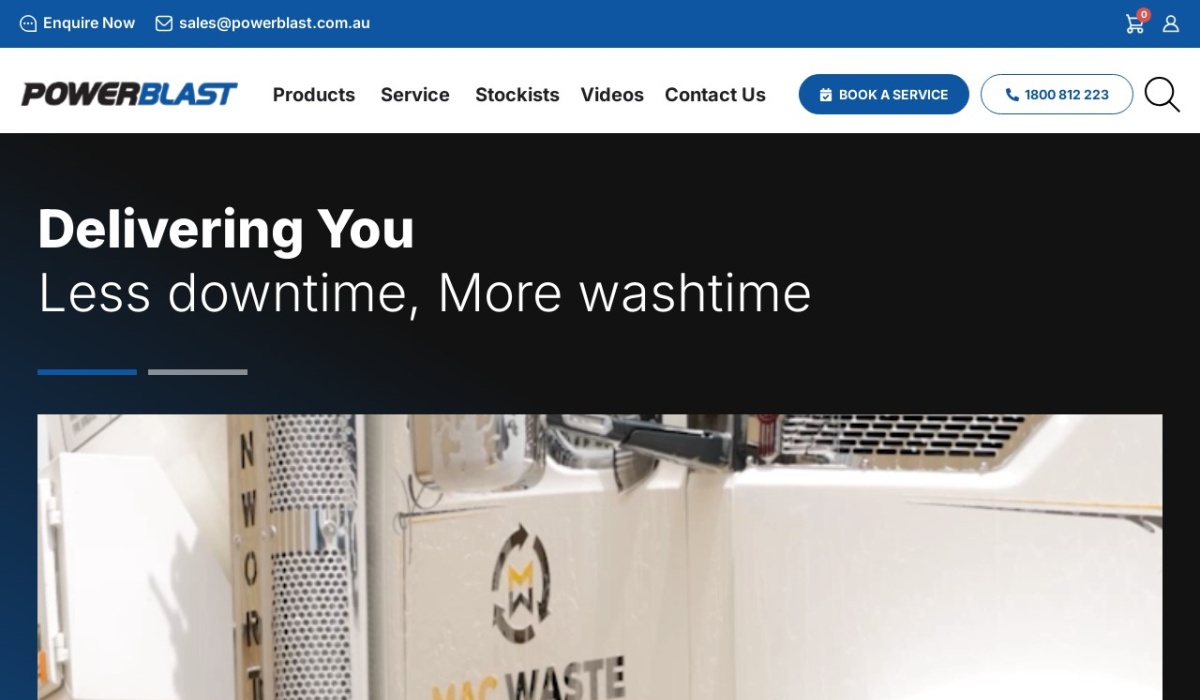This screenshot has width=1200, height=700.
Task: Click the chat bubble Enquire icon
Action: [28, 23]
